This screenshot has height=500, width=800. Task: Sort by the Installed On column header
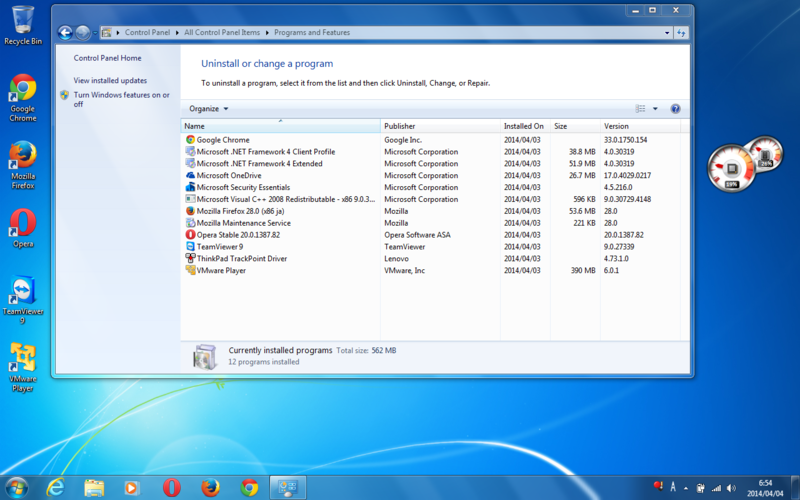pos(525,126)
